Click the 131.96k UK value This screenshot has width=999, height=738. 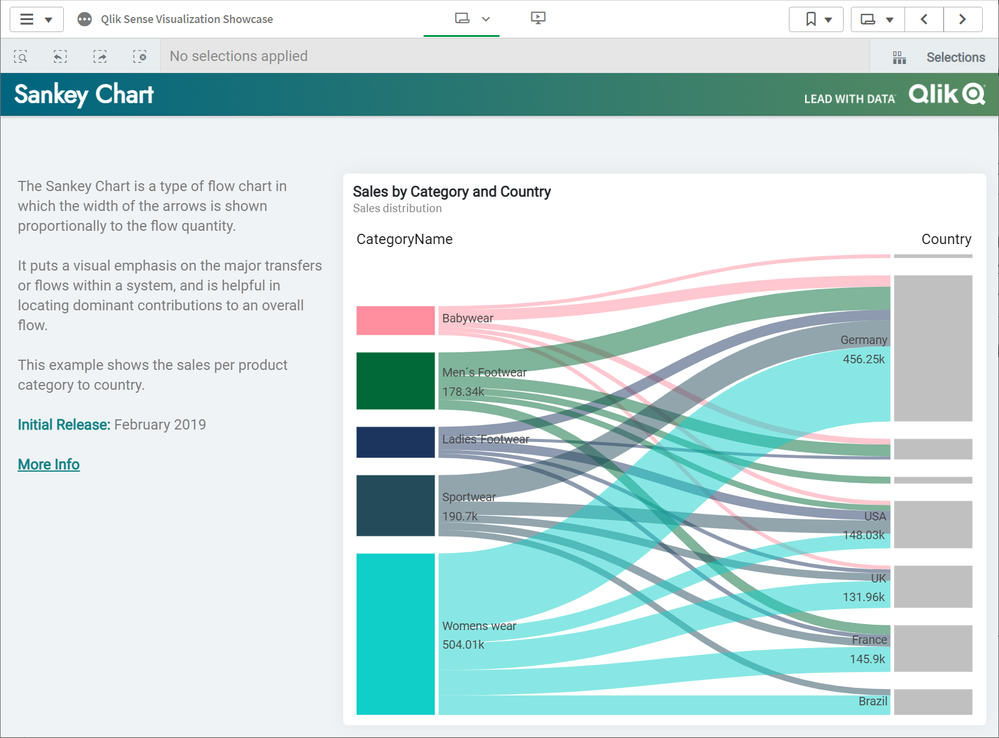(x=864, y=597)
